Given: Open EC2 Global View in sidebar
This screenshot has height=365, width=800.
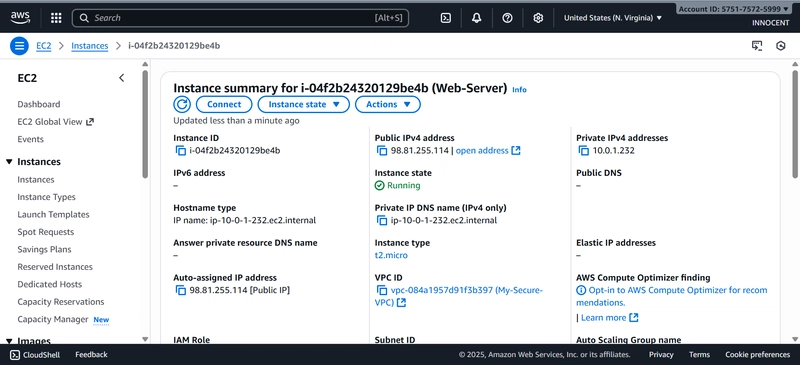Looking at the screenshot, I should pyautogui.click(x=49, y=121).
